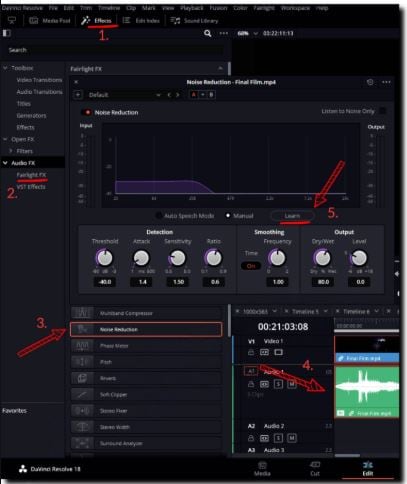Go to the next preset arrow
407x484 pixels.
pos(178,95)
